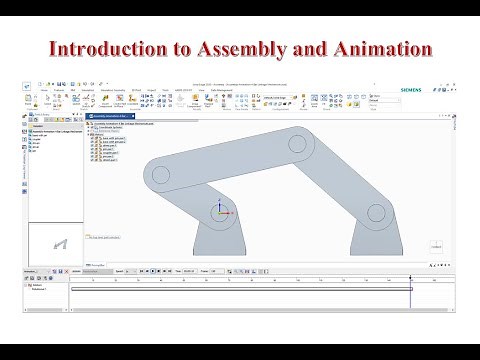Click the FRONT view cube face
Image resolution: width=480 pixels, height=360 pixels.
tap(436, 247)
